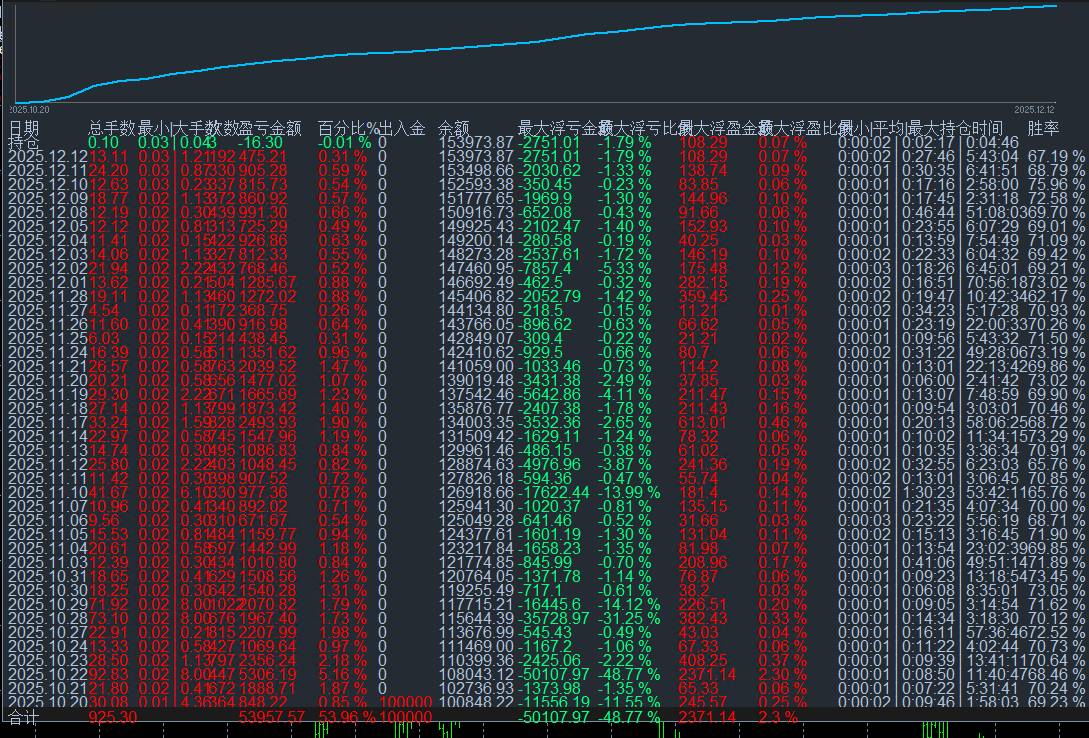Image resolution: width=1089 pixels, height=738 pixels.
Task: Click total lots value 925.30
Action: click(x=113, y=717)
